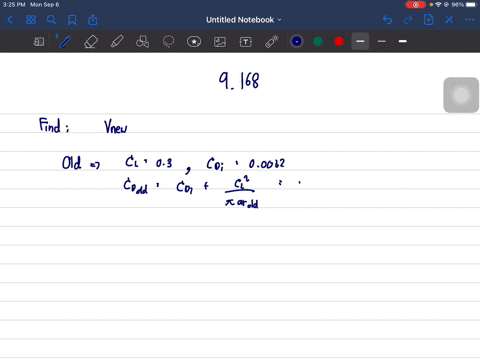480x360 pixels.
Task: Open the search magnifier
Action: [51, 20]
